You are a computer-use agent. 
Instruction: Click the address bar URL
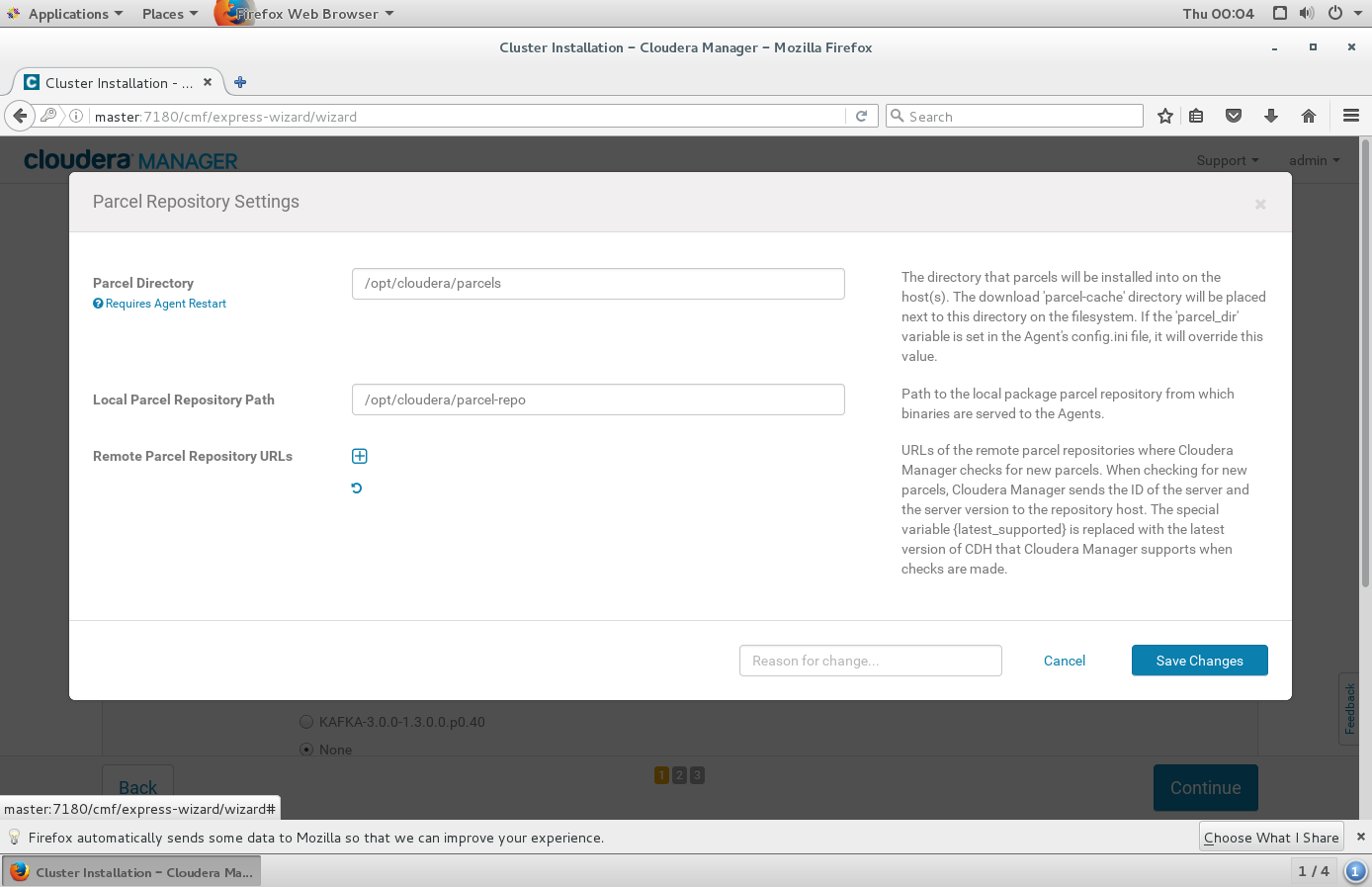click(225, 117)
